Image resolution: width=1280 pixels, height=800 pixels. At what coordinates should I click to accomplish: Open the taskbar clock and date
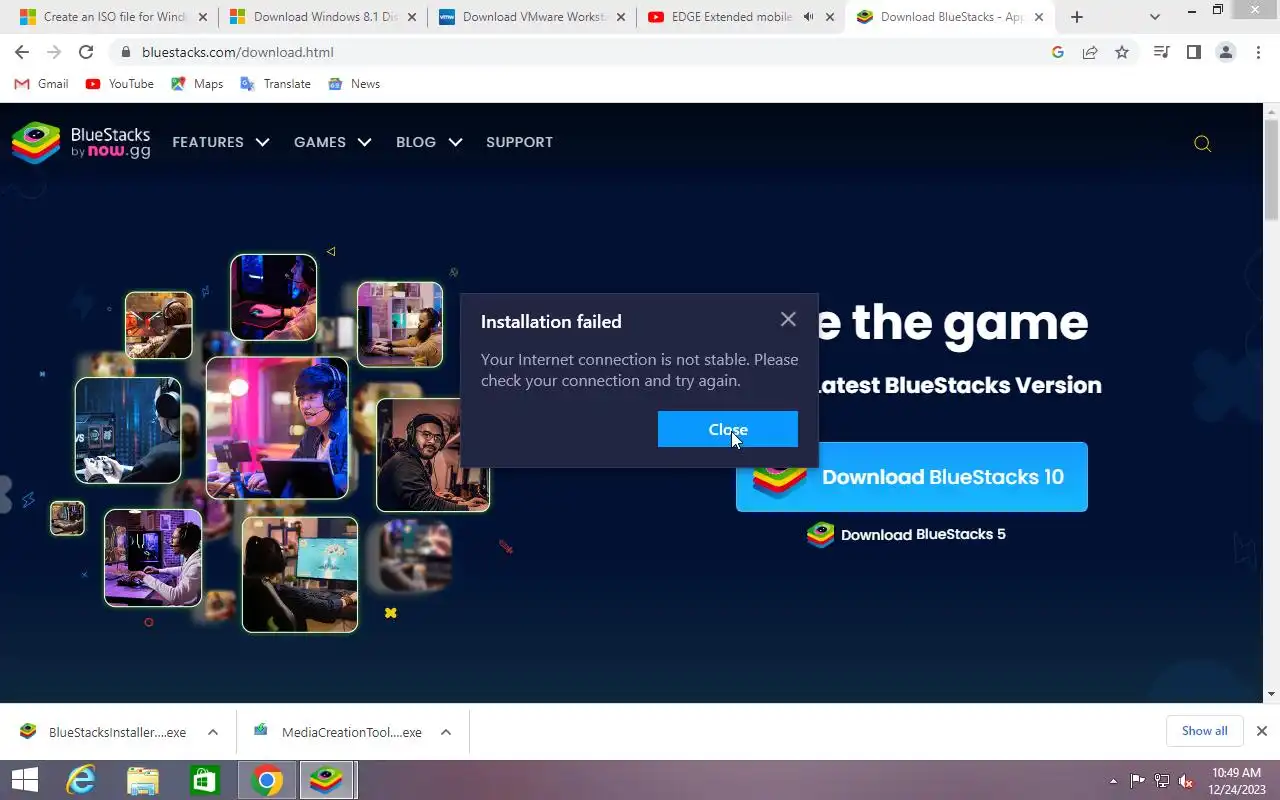pyautogui.click(x=1236, y=781)
